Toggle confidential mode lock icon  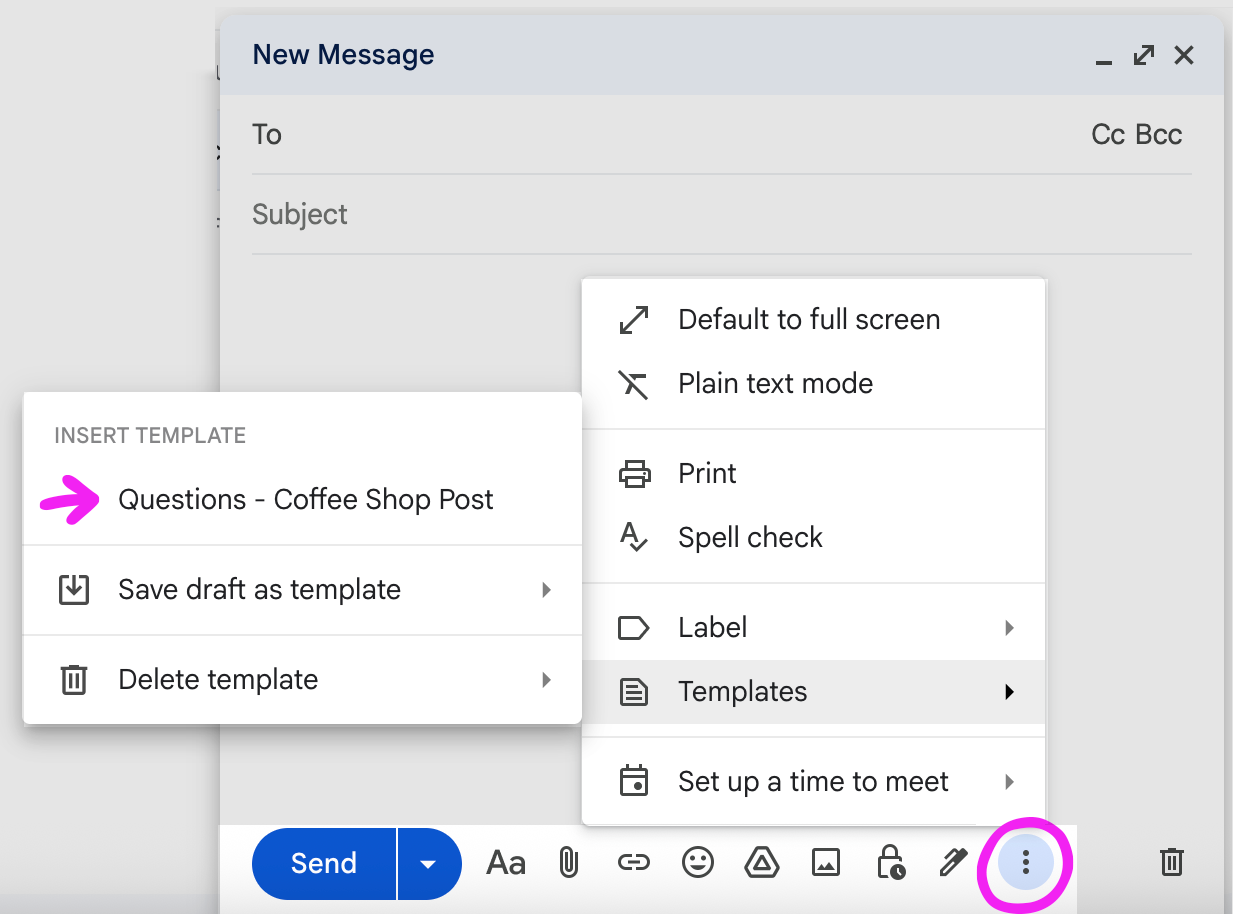[x=890, y=862]
